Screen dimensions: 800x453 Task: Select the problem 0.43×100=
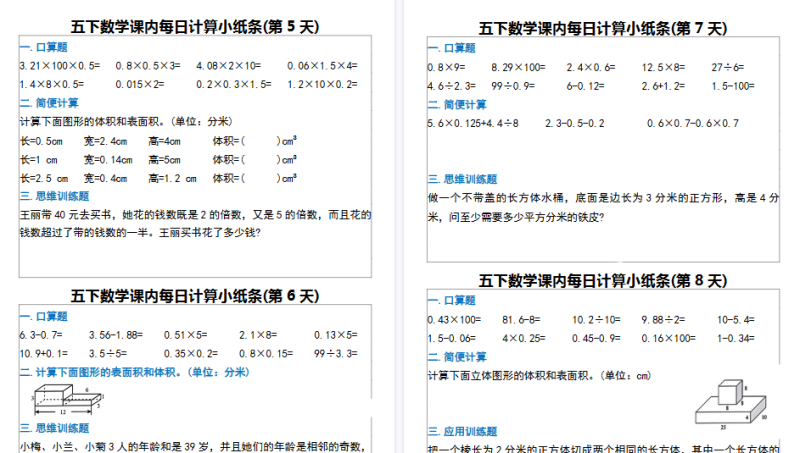455,320
